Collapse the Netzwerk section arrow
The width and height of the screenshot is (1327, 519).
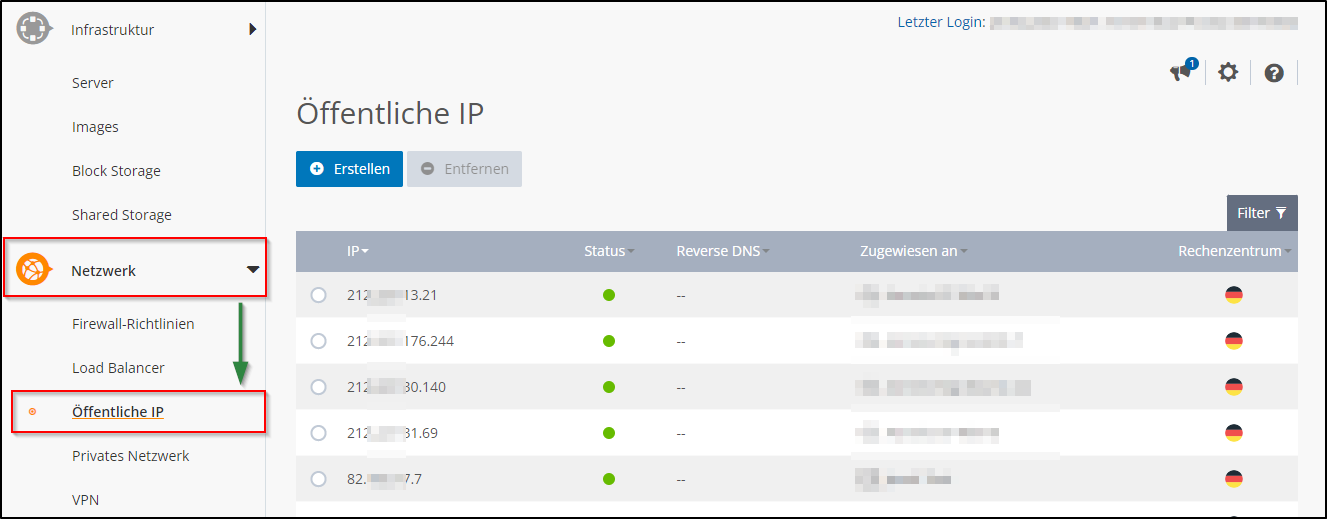tap(253, 270)
